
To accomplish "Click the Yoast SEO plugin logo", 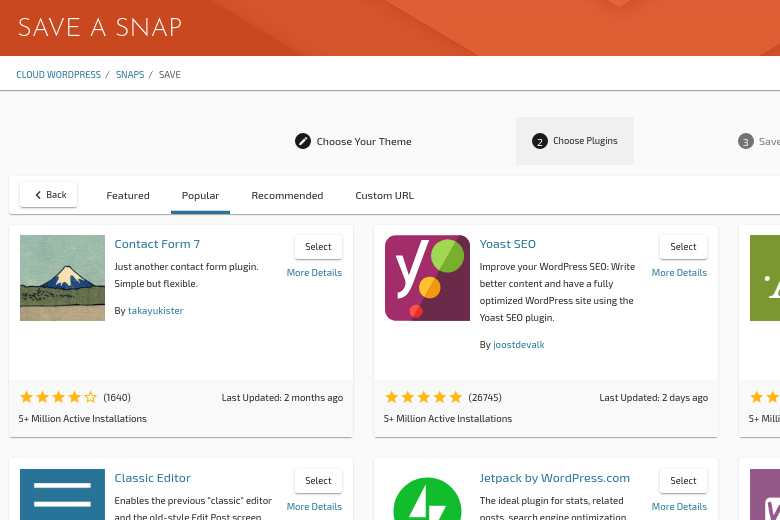I will [427, 278].
